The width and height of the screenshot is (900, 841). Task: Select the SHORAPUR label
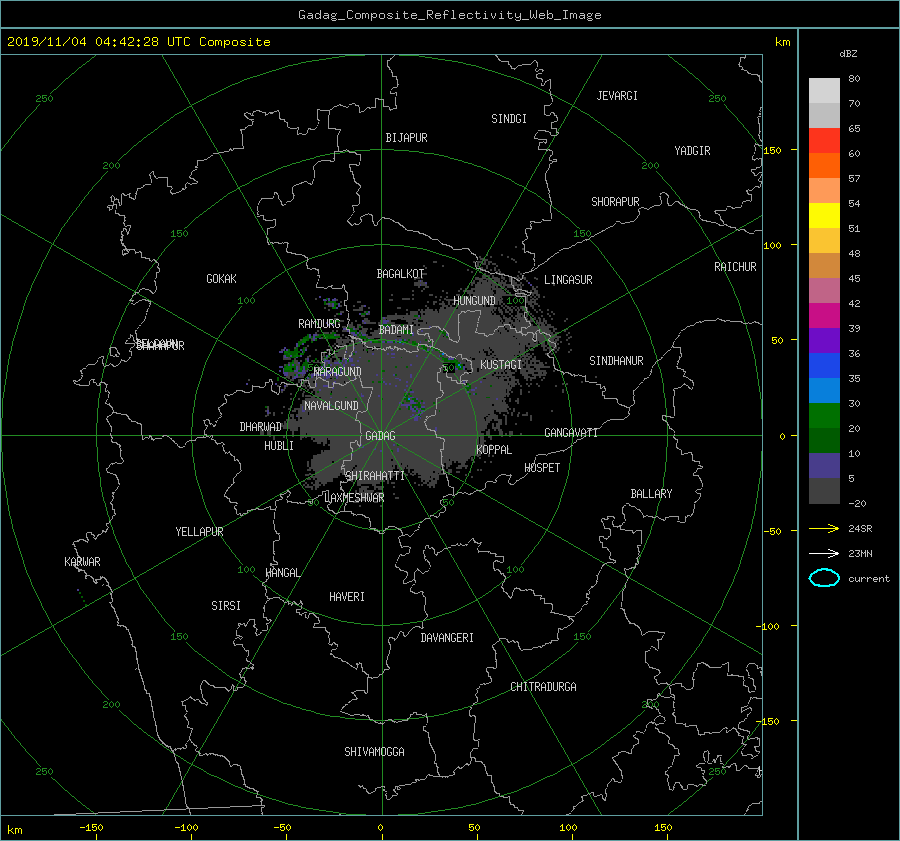pyautogui.click(x=615, y=202)
